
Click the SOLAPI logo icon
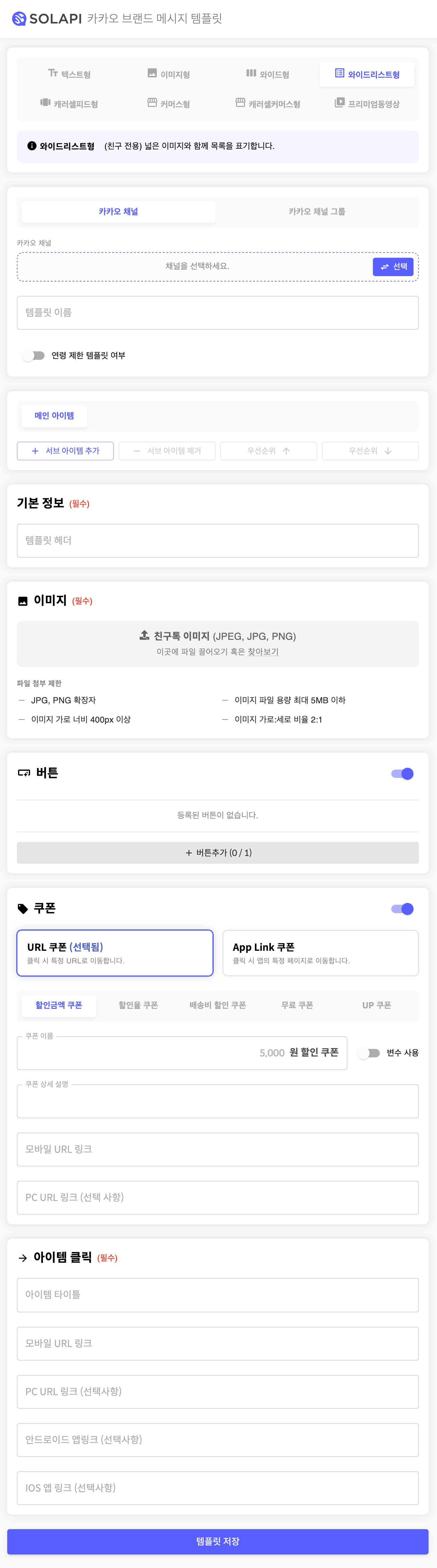tap(19, 19)
